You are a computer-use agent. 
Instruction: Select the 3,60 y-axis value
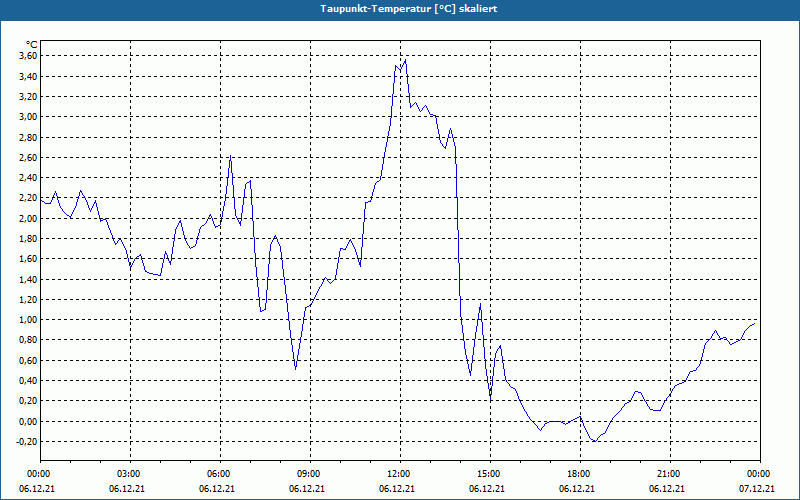click(29, 56)
